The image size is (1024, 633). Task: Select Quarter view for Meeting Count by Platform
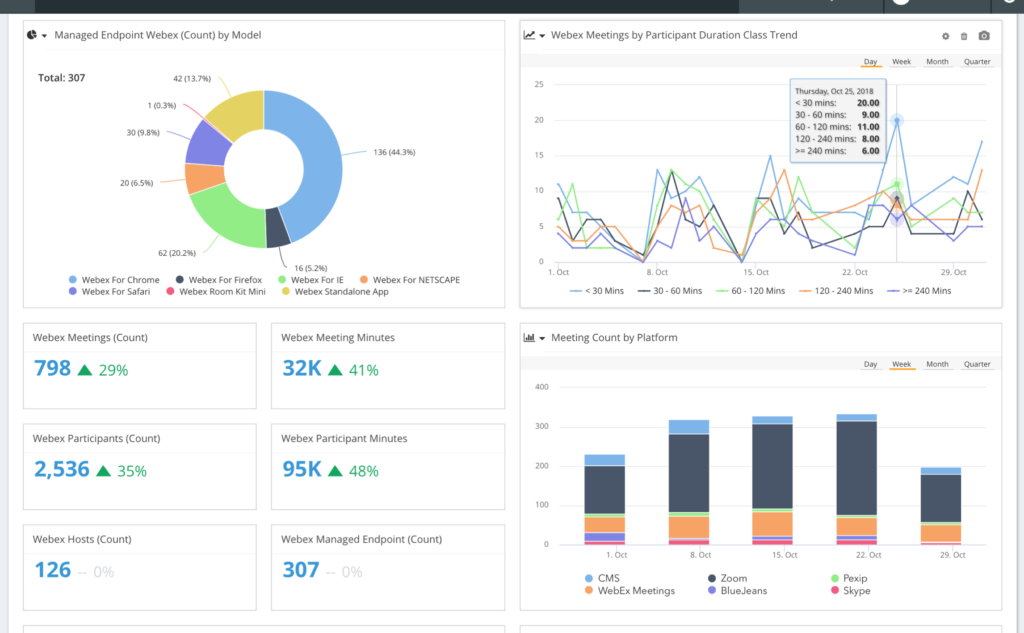977,364
